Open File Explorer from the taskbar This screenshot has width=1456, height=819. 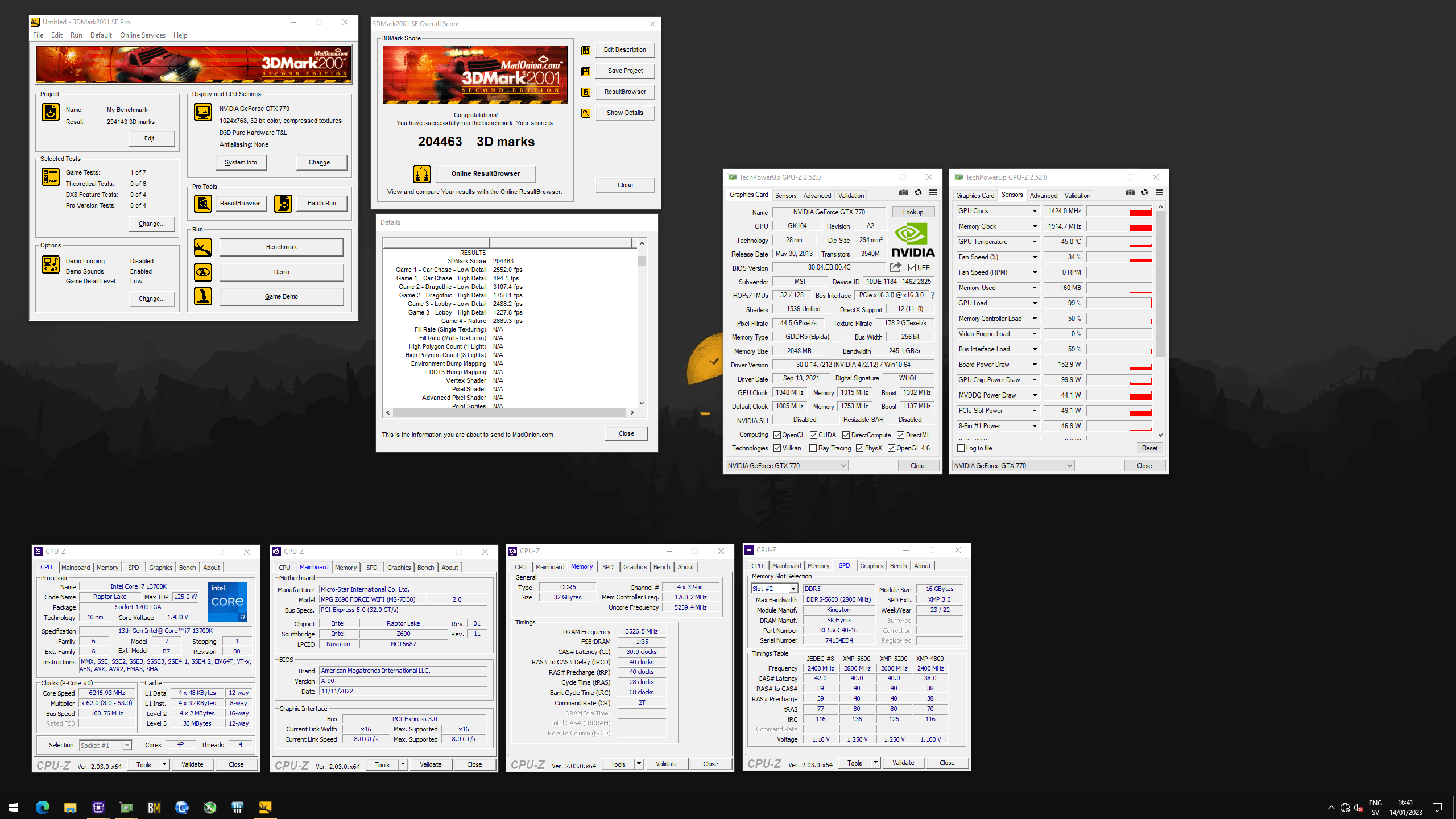[70, 807]
